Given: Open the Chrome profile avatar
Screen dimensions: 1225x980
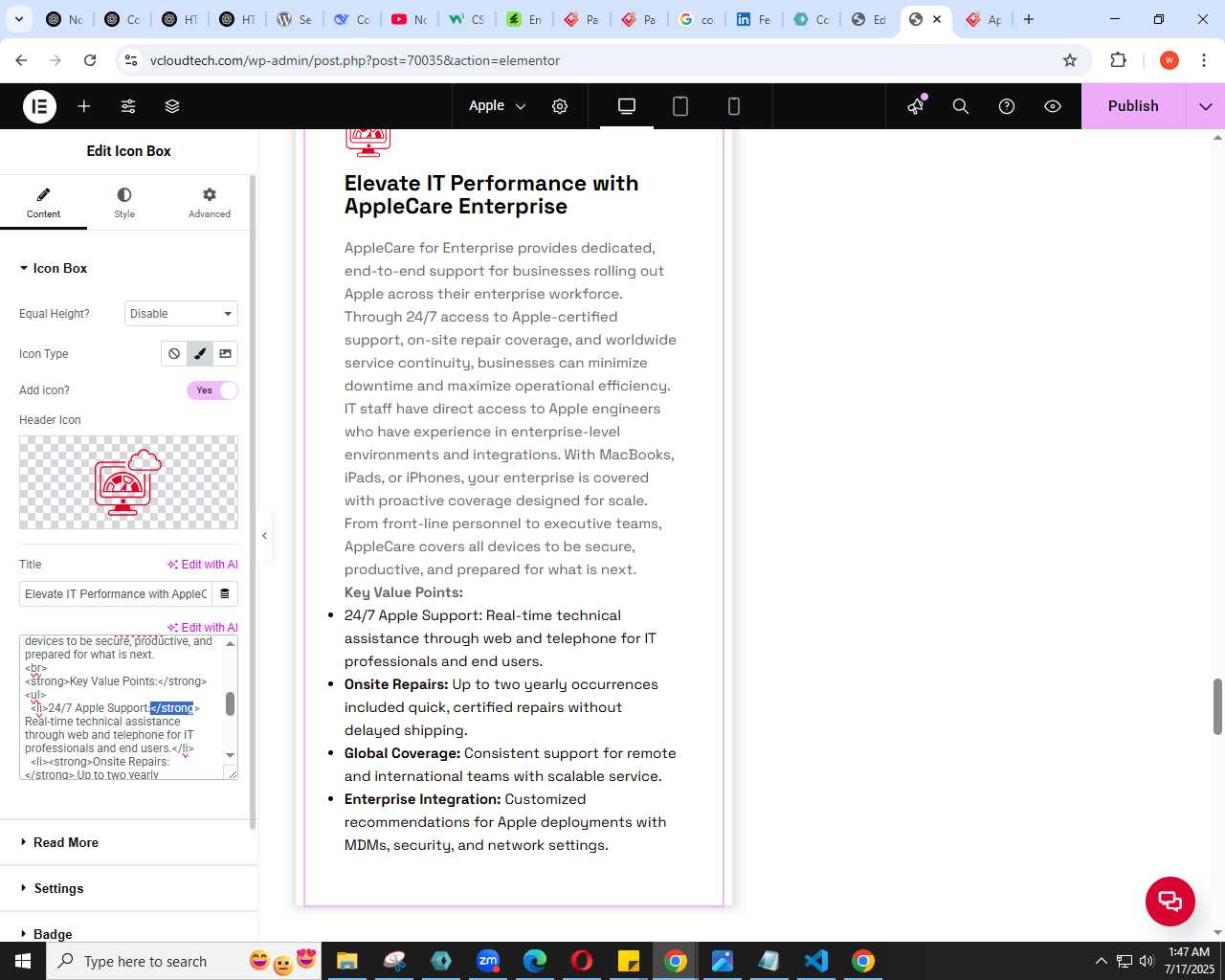Looking at the screenshot, I should pos(1169,60).
